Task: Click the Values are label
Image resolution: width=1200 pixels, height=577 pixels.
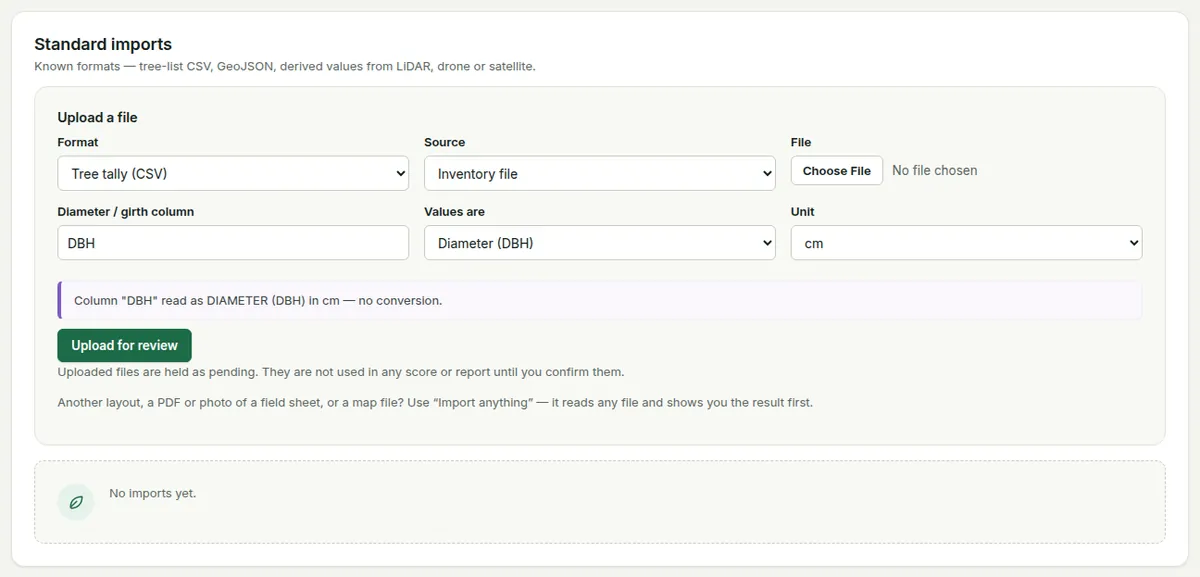Action: click(x=455, y=212)
